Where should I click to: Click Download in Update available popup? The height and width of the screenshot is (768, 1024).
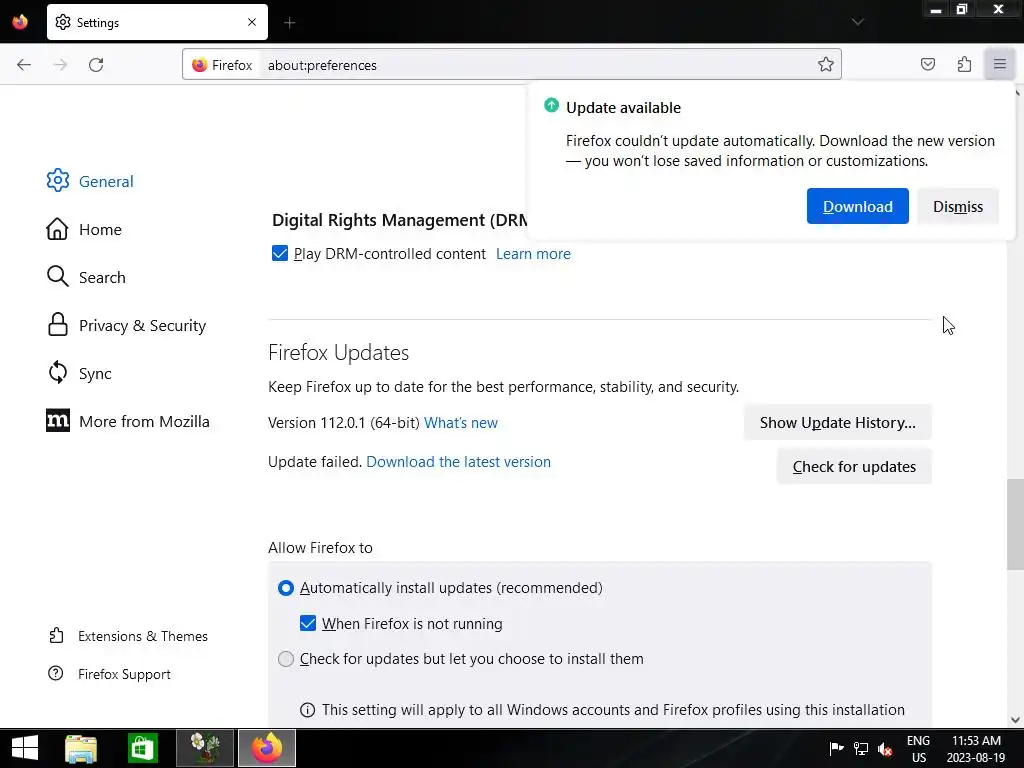(857, 206)
